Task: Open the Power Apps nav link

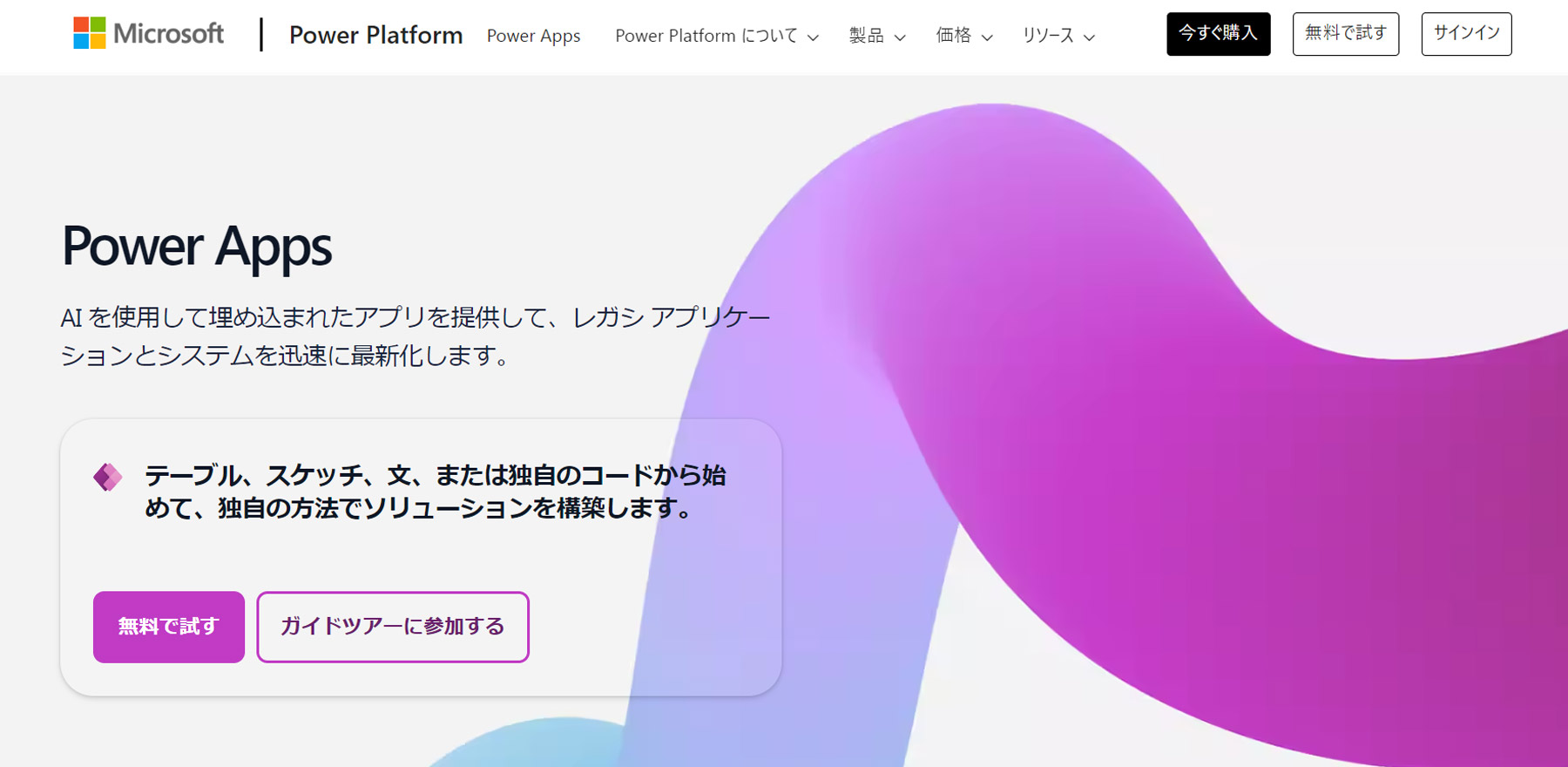Action: [x=533, y=36]
